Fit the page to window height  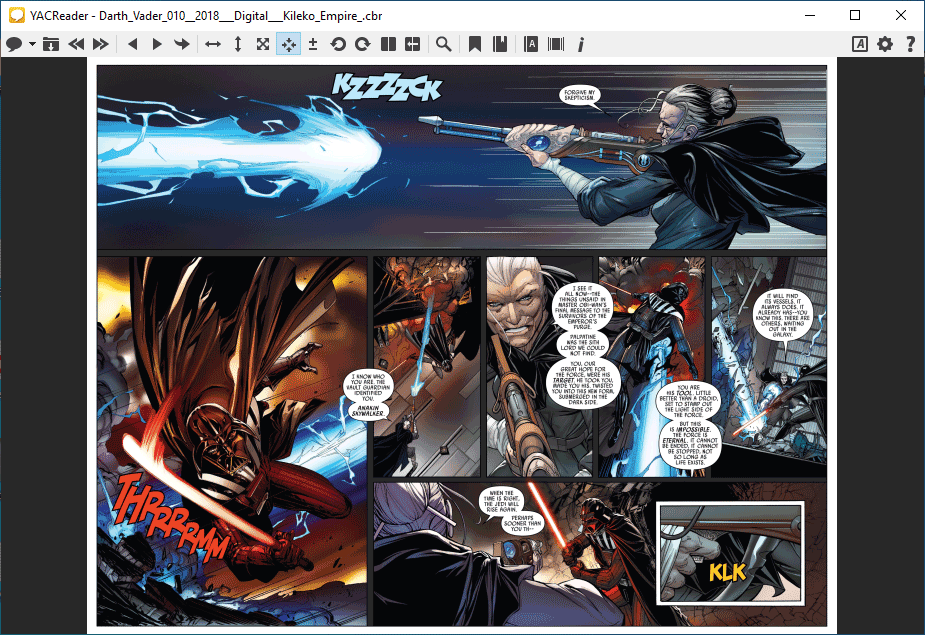(238, 44)
